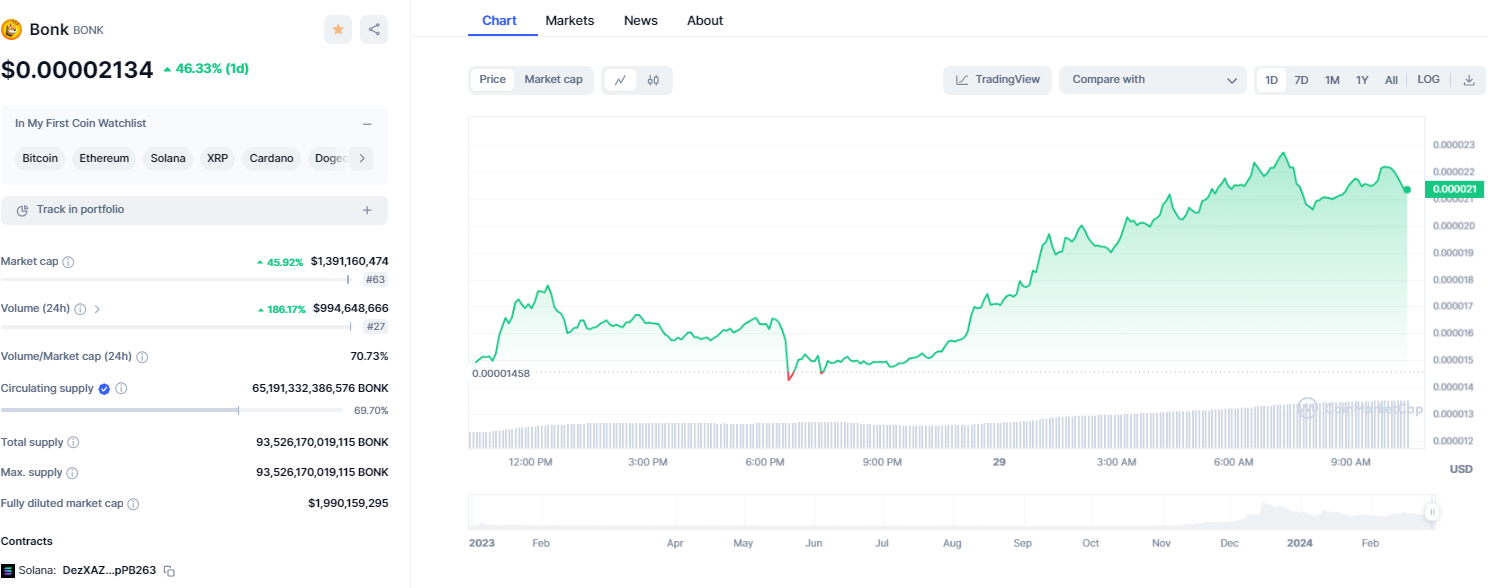The image size is (1488, 588).
Task: Click the Total supply info icon
Action: (x=73, y=442)
